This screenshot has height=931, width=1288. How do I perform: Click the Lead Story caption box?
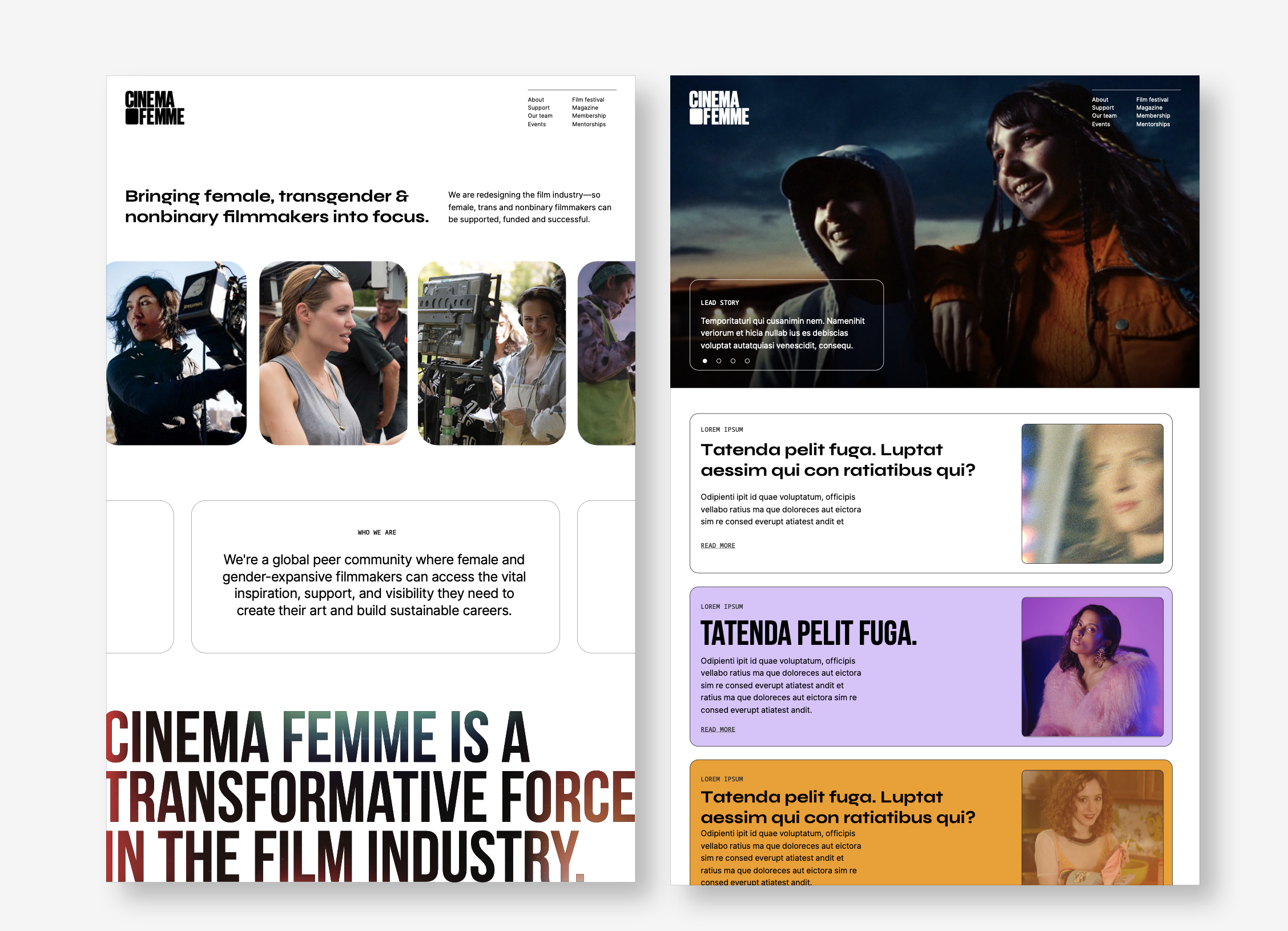pyautogui.click(x=786, y=325)
